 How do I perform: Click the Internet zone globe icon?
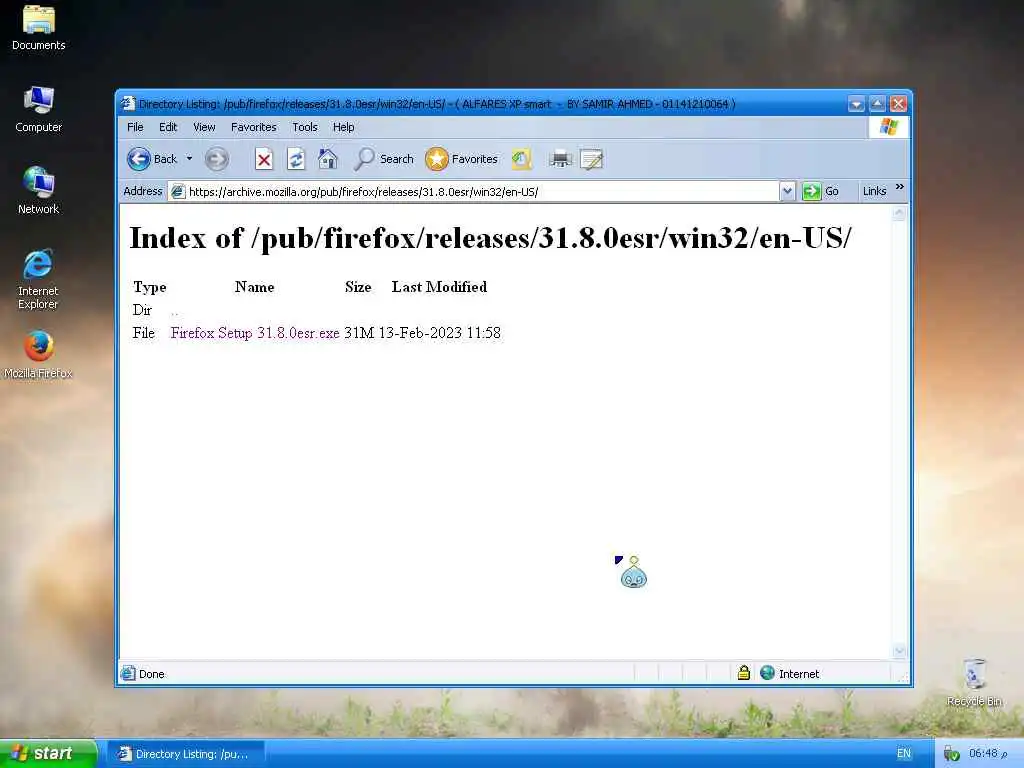tap(767, 673)
